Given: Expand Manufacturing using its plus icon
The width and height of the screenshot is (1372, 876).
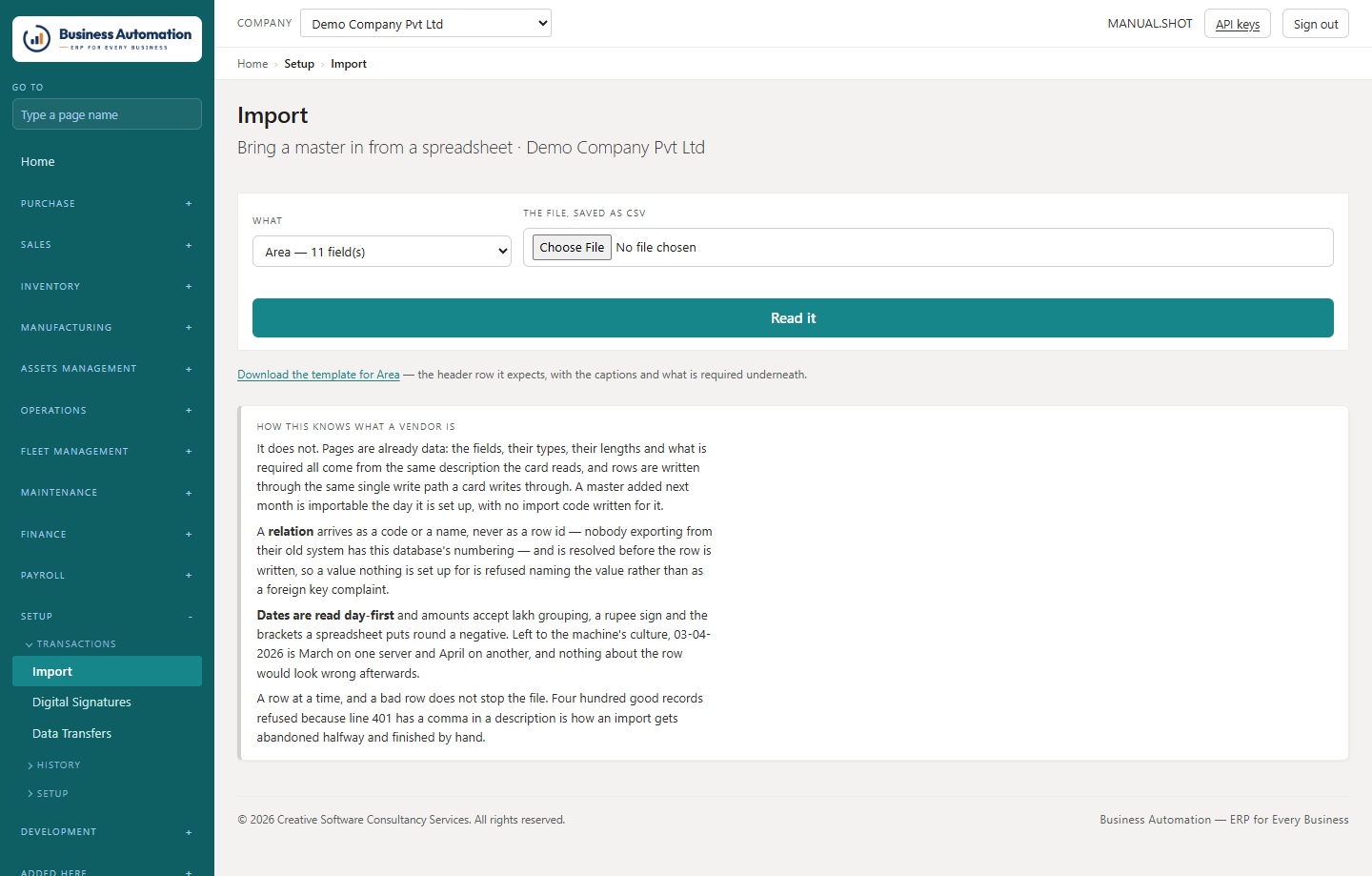Looking at the screenshot, I should tap(189, 328).
